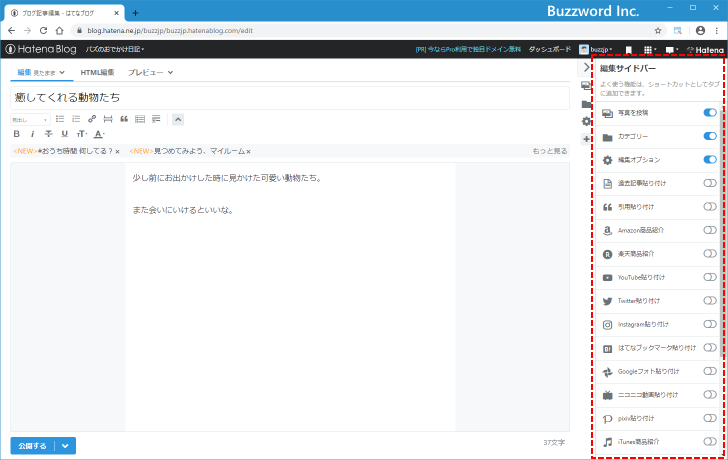
Task: Enable the iTunes商品紹介 toggle
Action: tap(710, 441)
